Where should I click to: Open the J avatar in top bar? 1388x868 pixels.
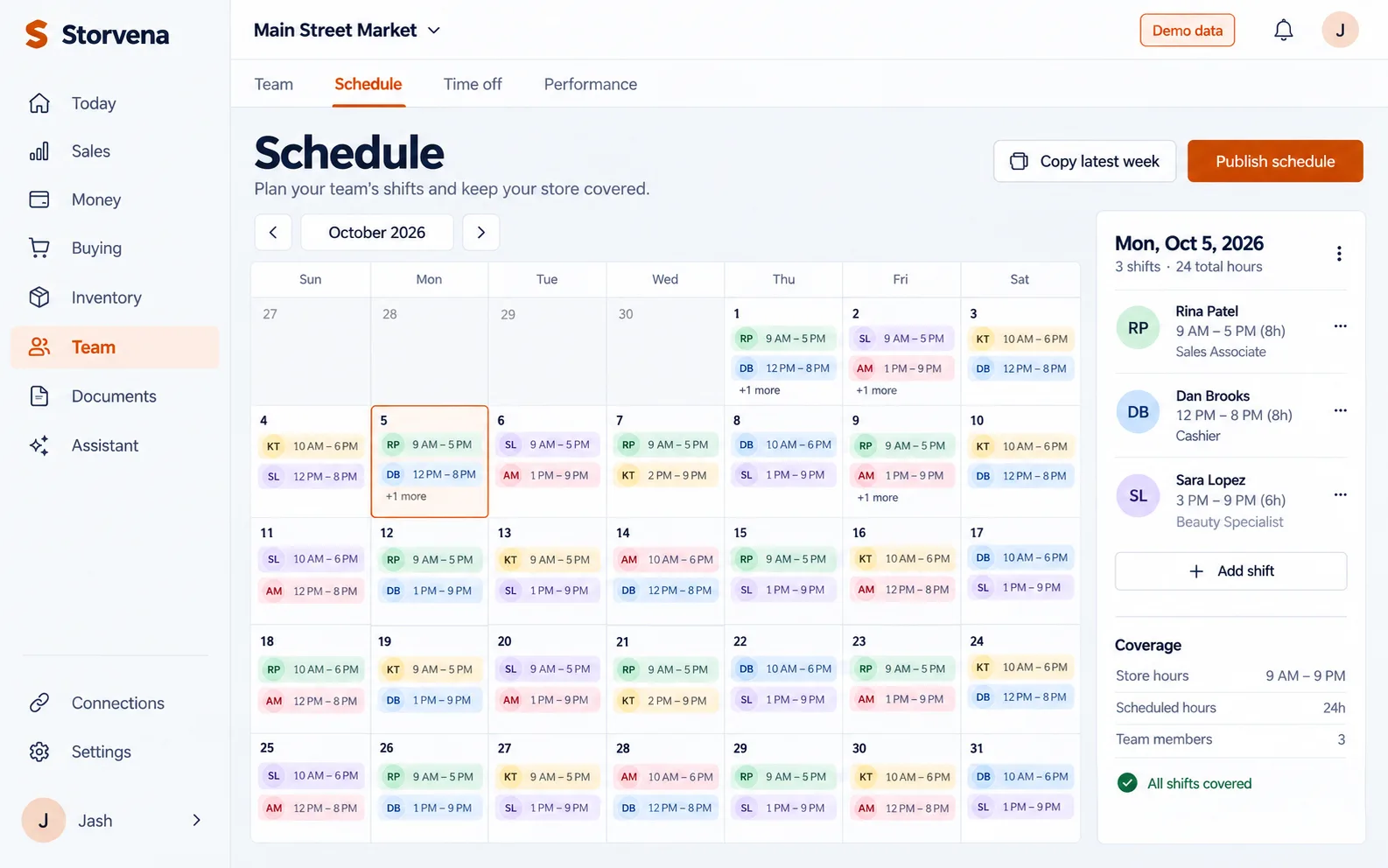(1339, 31)
